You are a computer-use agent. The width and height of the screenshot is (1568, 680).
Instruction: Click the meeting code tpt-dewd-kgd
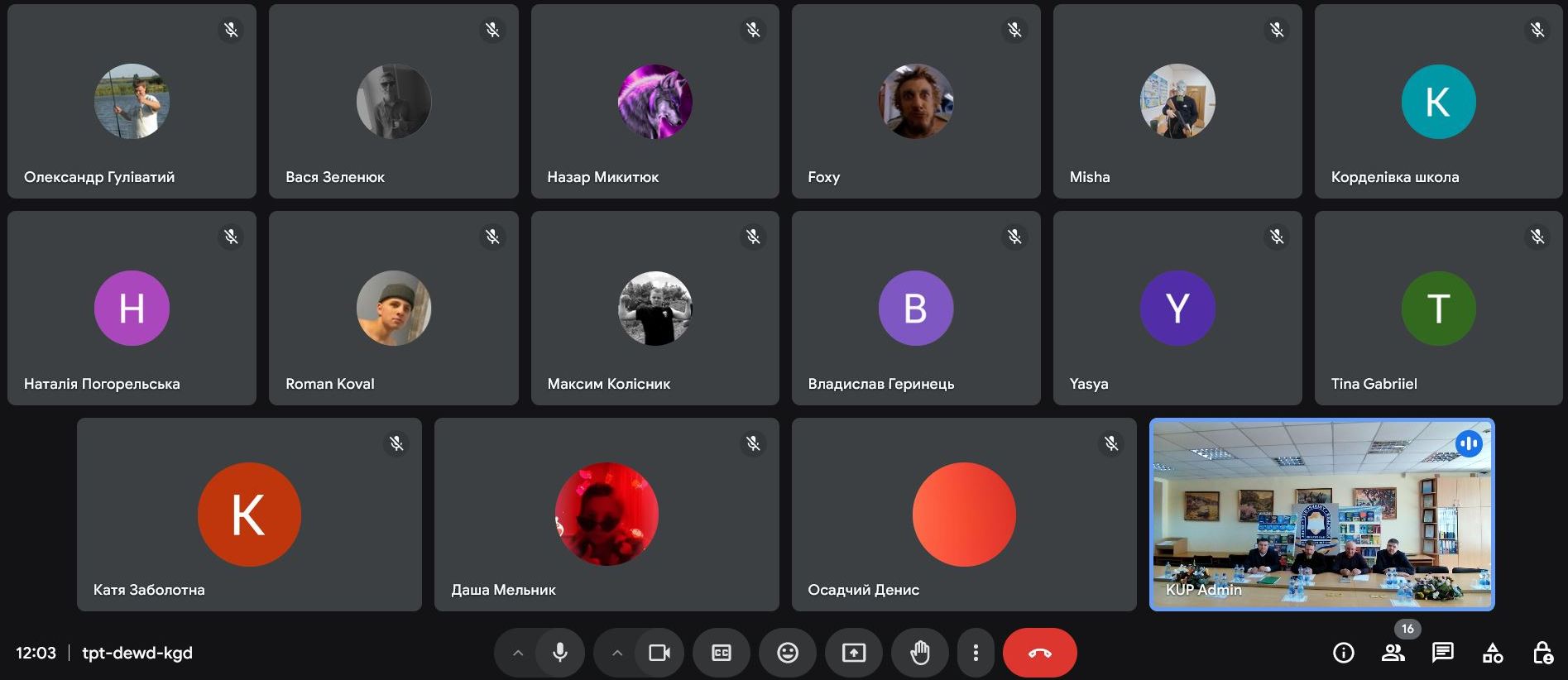click(137, 653)
